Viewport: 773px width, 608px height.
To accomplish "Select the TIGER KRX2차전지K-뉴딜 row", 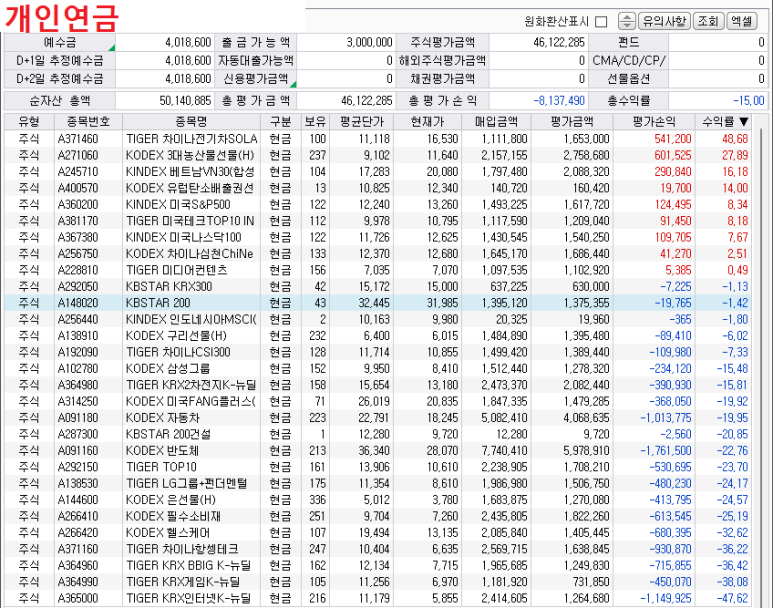I will pyautogui.click(x=378, y=385).
